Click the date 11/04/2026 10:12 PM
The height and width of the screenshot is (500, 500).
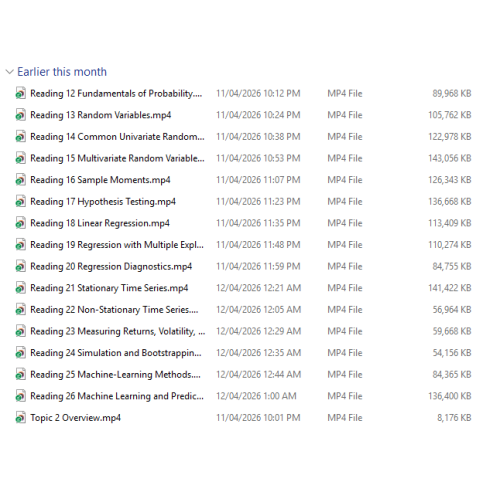coord(258,93)
